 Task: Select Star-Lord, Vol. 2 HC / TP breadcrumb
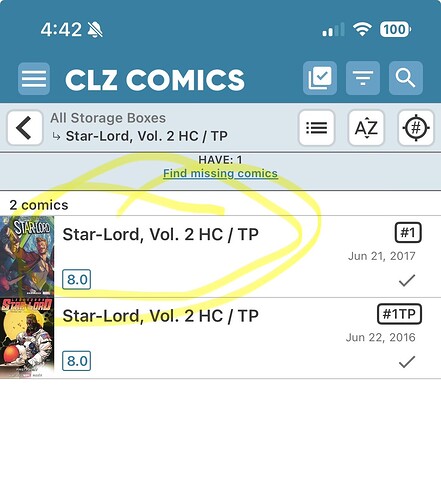147,136
